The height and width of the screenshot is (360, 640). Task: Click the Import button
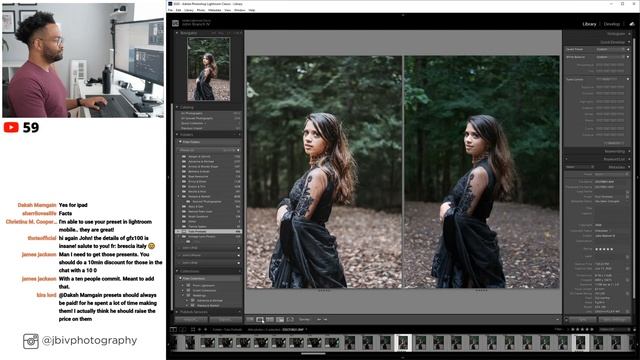[191, 320]
